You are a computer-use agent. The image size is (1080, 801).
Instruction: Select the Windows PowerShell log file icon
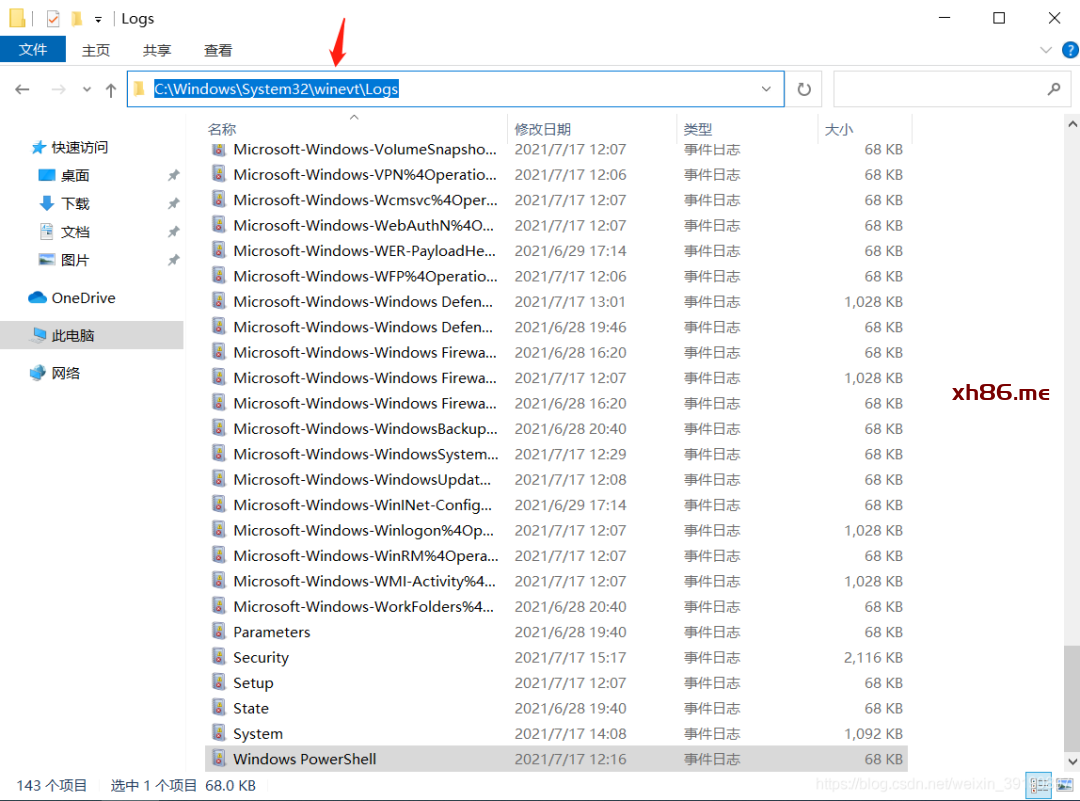218,758
